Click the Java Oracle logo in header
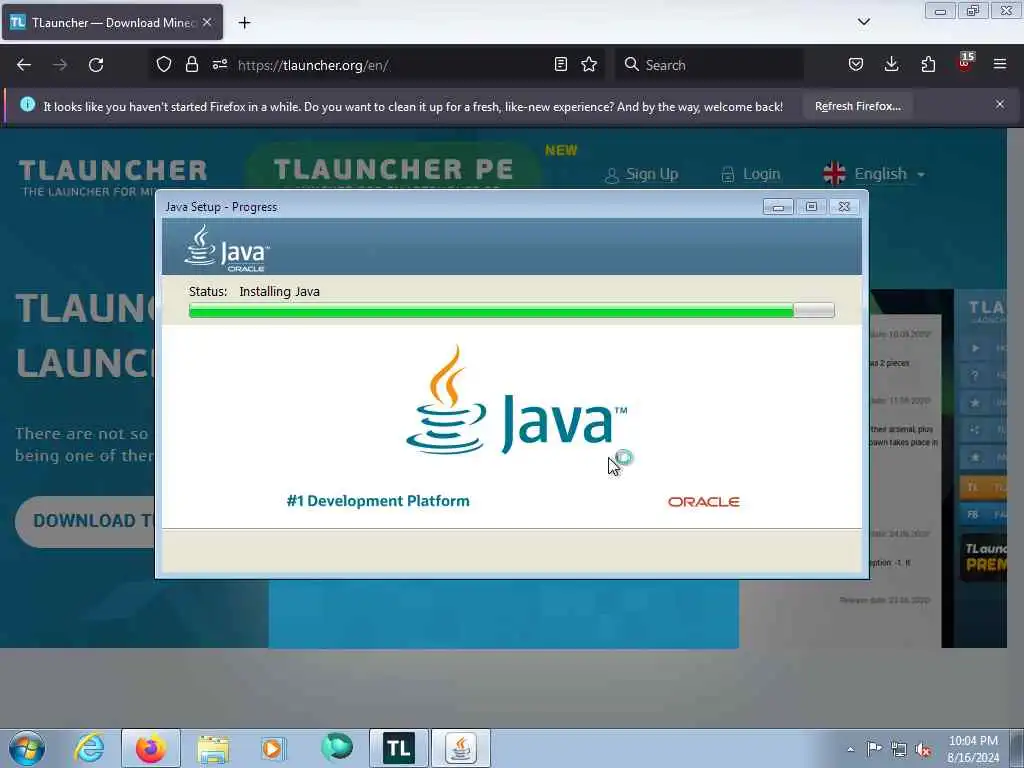Screen dimensions: 1024x768 tap(227, 249)
